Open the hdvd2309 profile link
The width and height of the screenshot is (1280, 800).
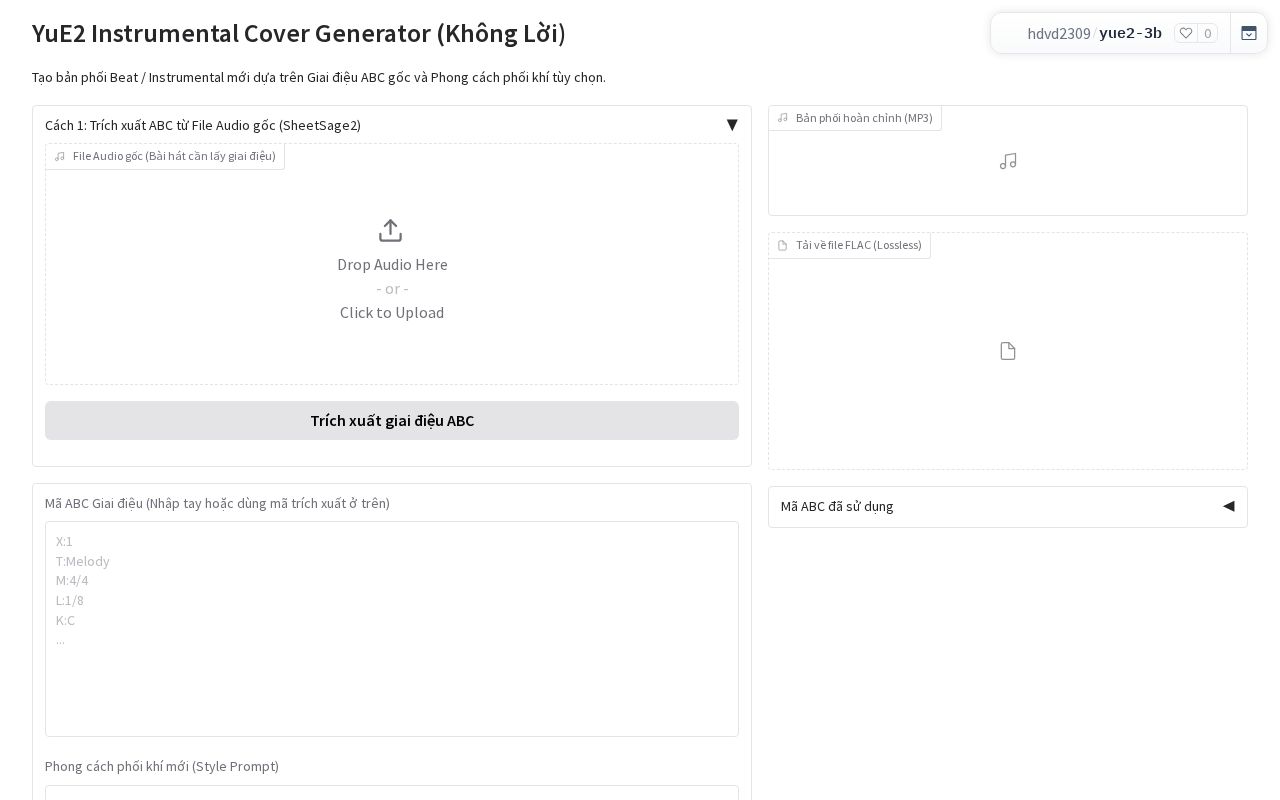(x=1059, y=33)
